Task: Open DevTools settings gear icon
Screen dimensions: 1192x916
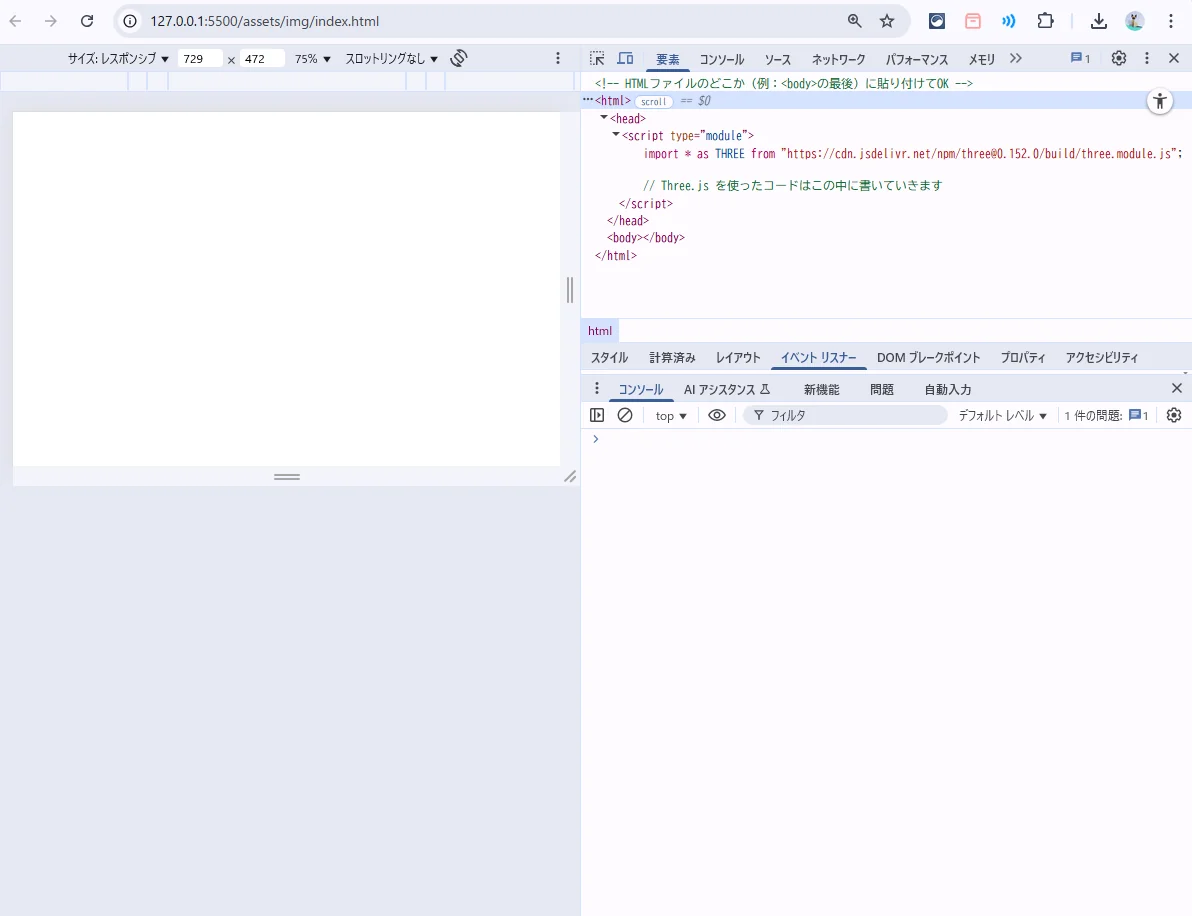Action: coord(1119,59)
